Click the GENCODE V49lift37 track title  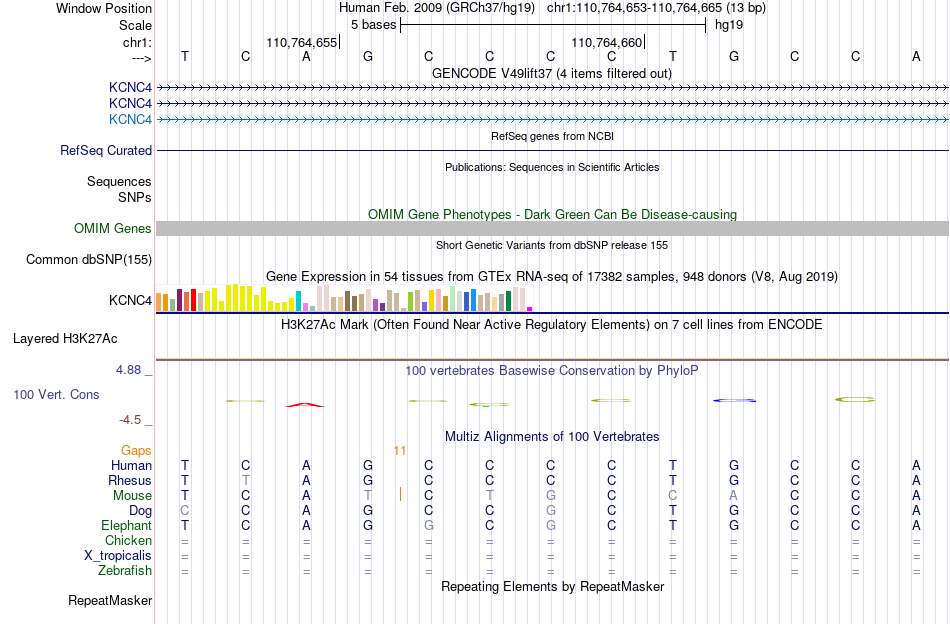(x=552, y=73)
